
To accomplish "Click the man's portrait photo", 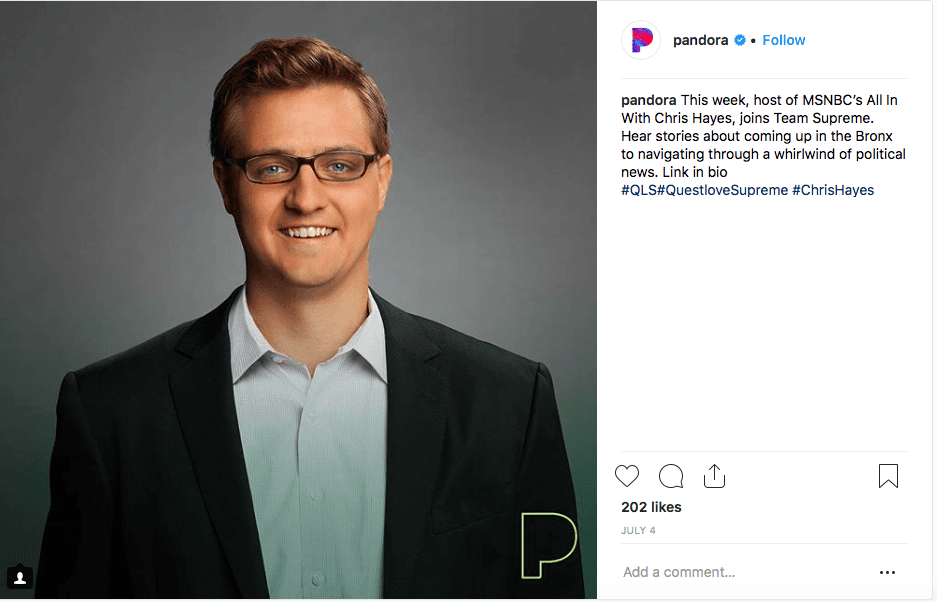I will 298,300.
